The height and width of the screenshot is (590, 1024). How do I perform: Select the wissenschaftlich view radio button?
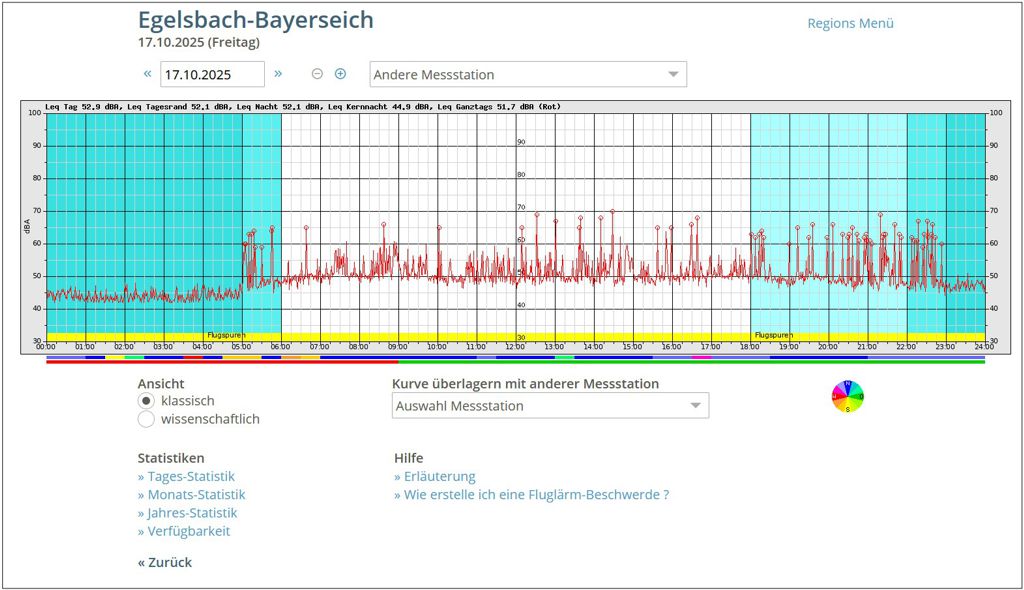pyautogui.click(x=146, y=419)
